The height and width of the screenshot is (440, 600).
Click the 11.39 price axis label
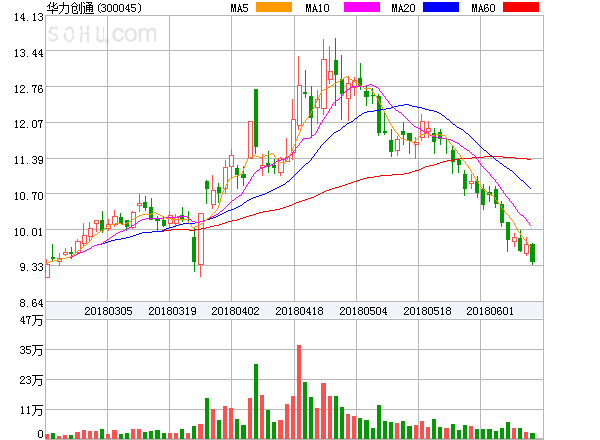click(x=29, y=160)
